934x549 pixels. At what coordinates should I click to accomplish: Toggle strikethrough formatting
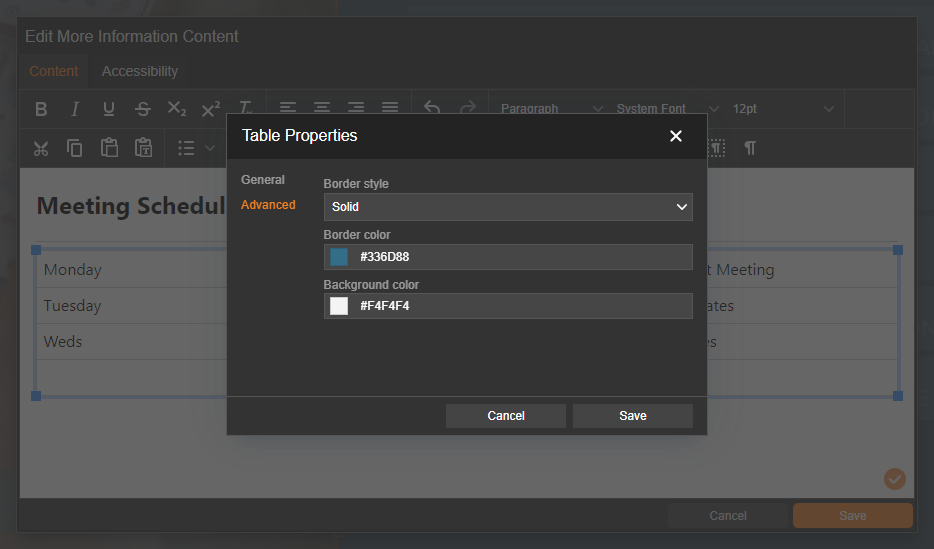pos(143,109)
